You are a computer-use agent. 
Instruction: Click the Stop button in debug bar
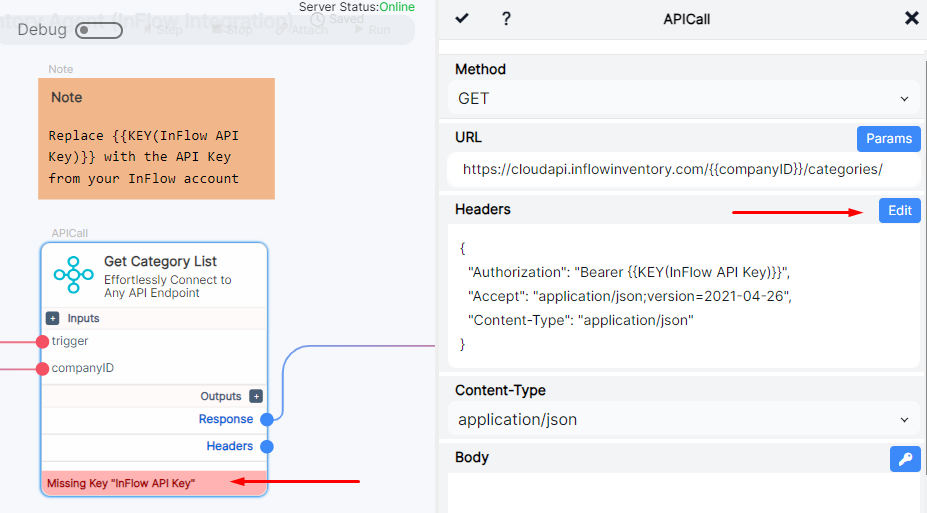(232, 30)
